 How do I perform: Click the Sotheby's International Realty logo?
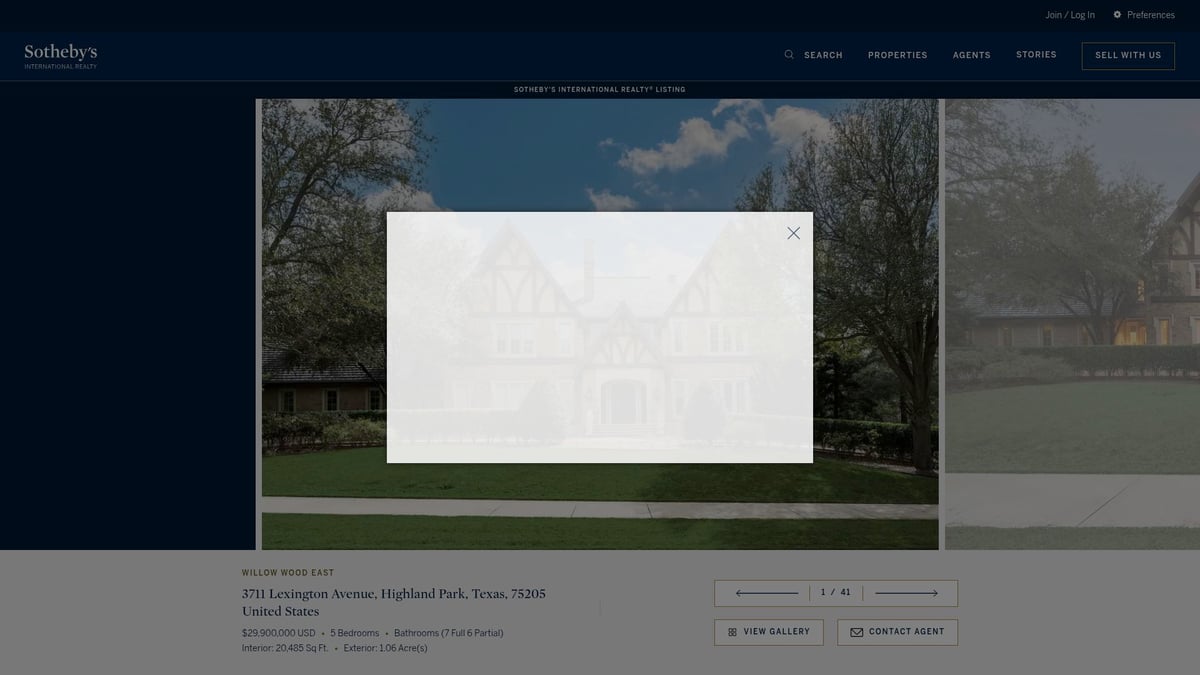point(59,55)
